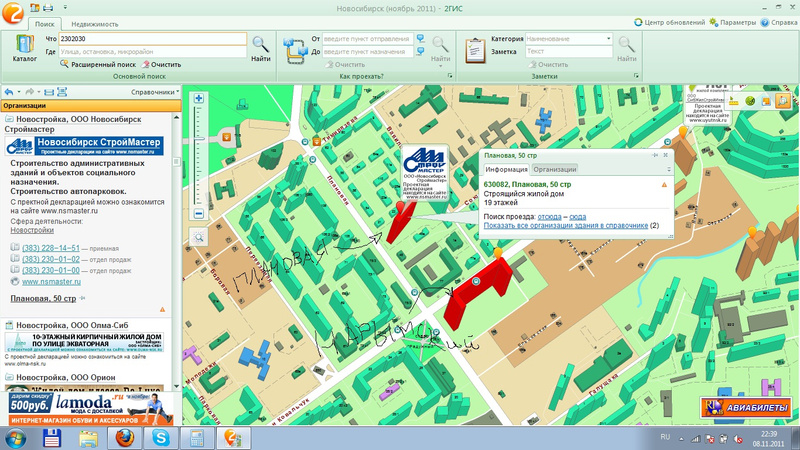The width and height of the screenshot is (800, 450).
Task: Open Центр обновлений update center
Action: tap(675, 22)
